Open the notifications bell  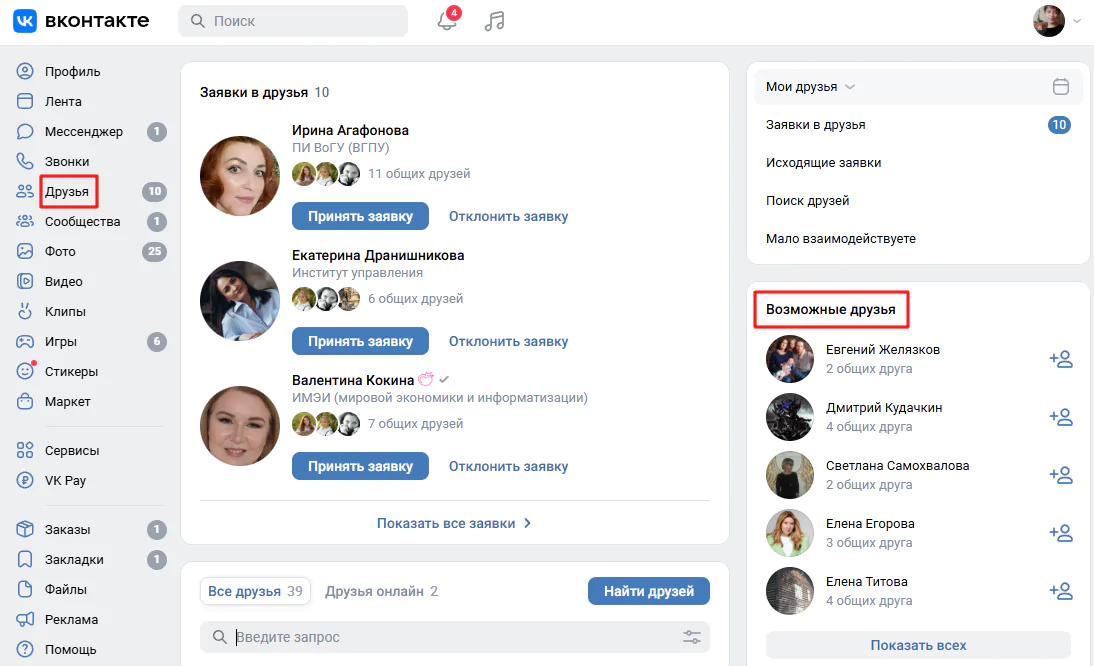coord(447,21)
